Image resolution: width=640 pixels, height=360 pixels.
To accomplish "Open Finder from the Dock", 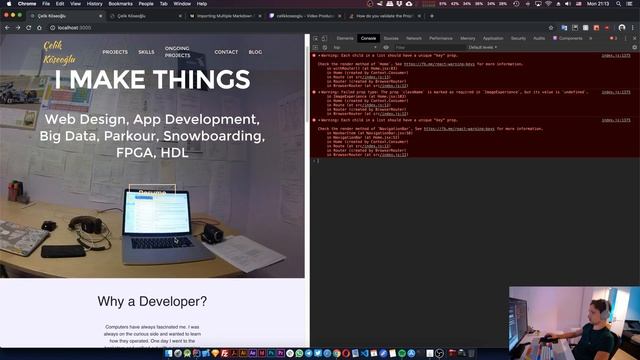I will (x=169, y=353).
